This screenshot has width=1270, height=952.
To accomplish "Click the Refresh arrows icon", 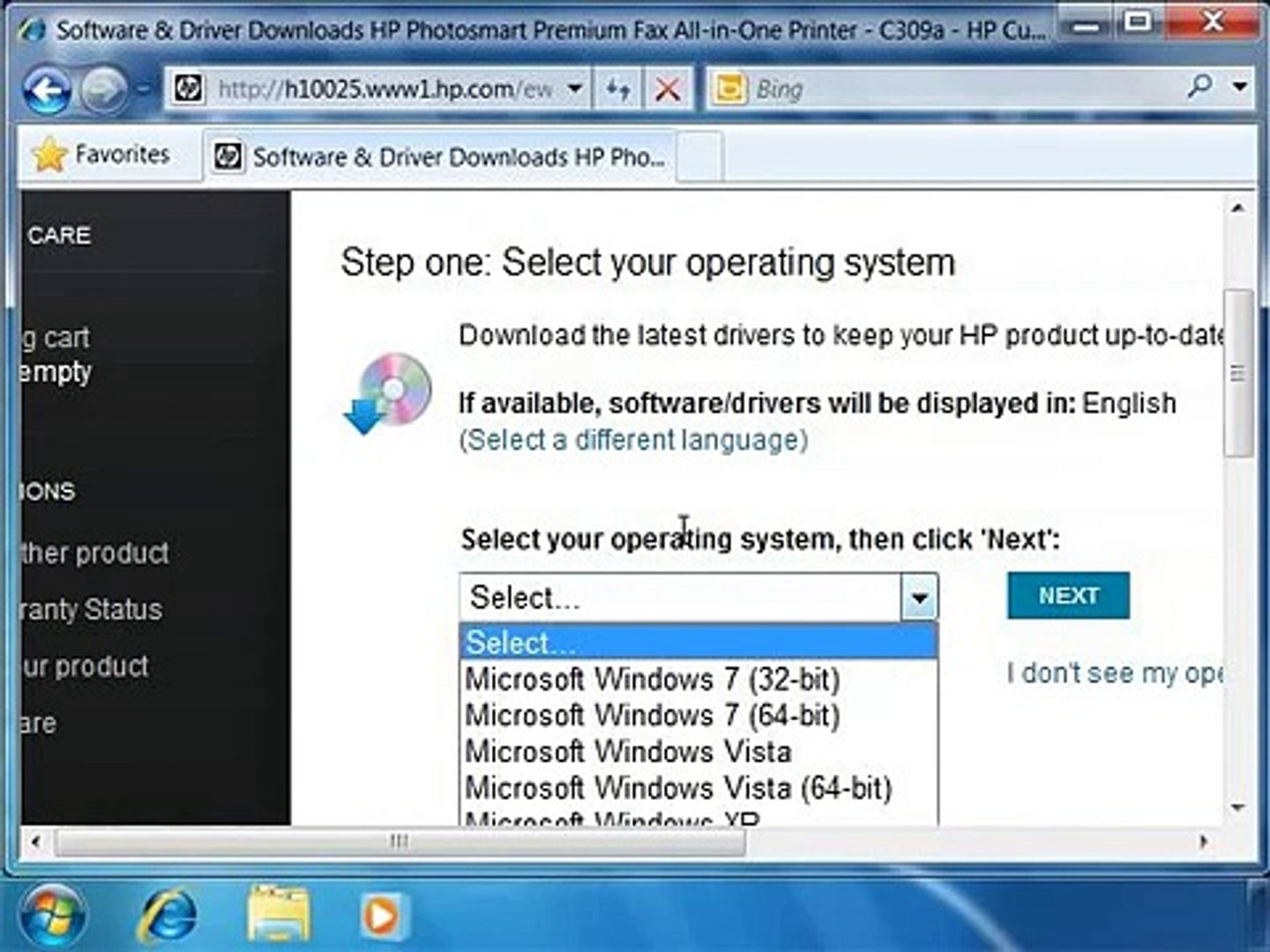I will pyautogui.click(x=618, y=89).
